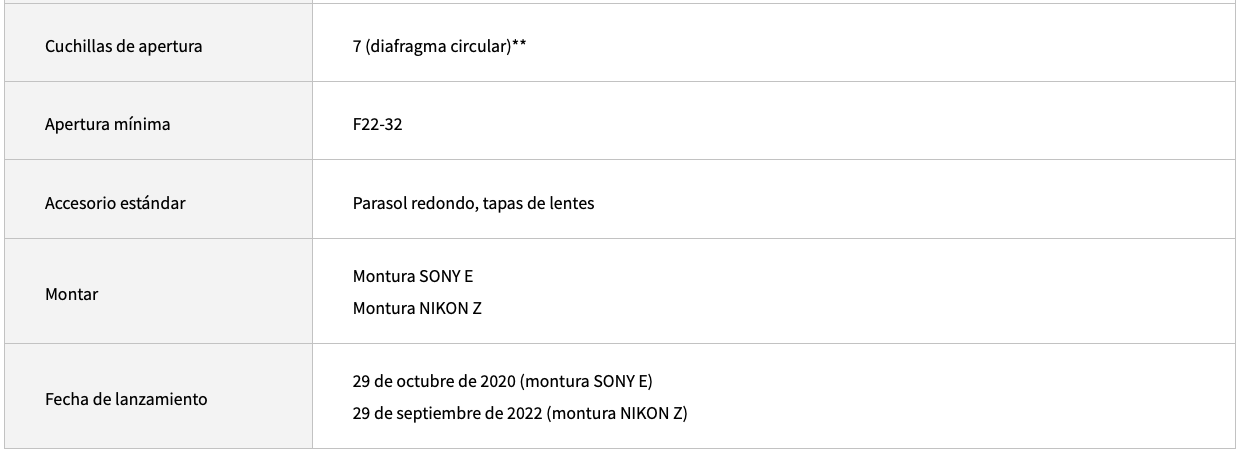1238x452 pixels.
Task: Click the "Apertura mínima" row label
Action: pyautogui.click(x=107, y=125)
